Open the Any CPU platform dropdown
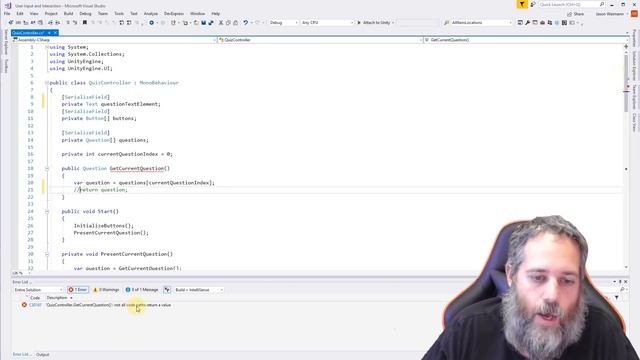640x360 pixels. pos(327,23)
